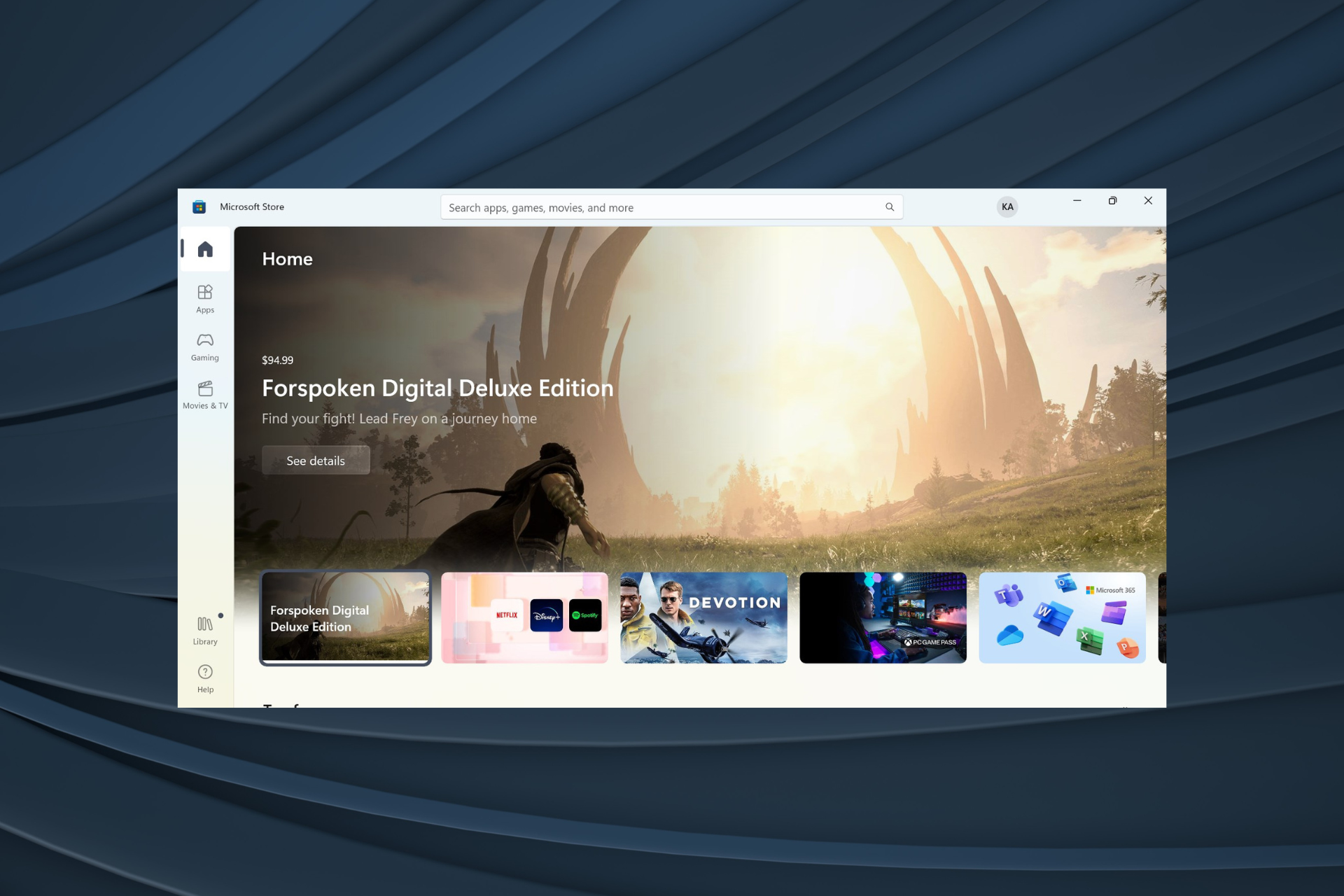The height and width of the screenshot is (896, 1344).
Task: Select the Netflix Disney+ Spotify streaming card
Action: tap(524, 618)
